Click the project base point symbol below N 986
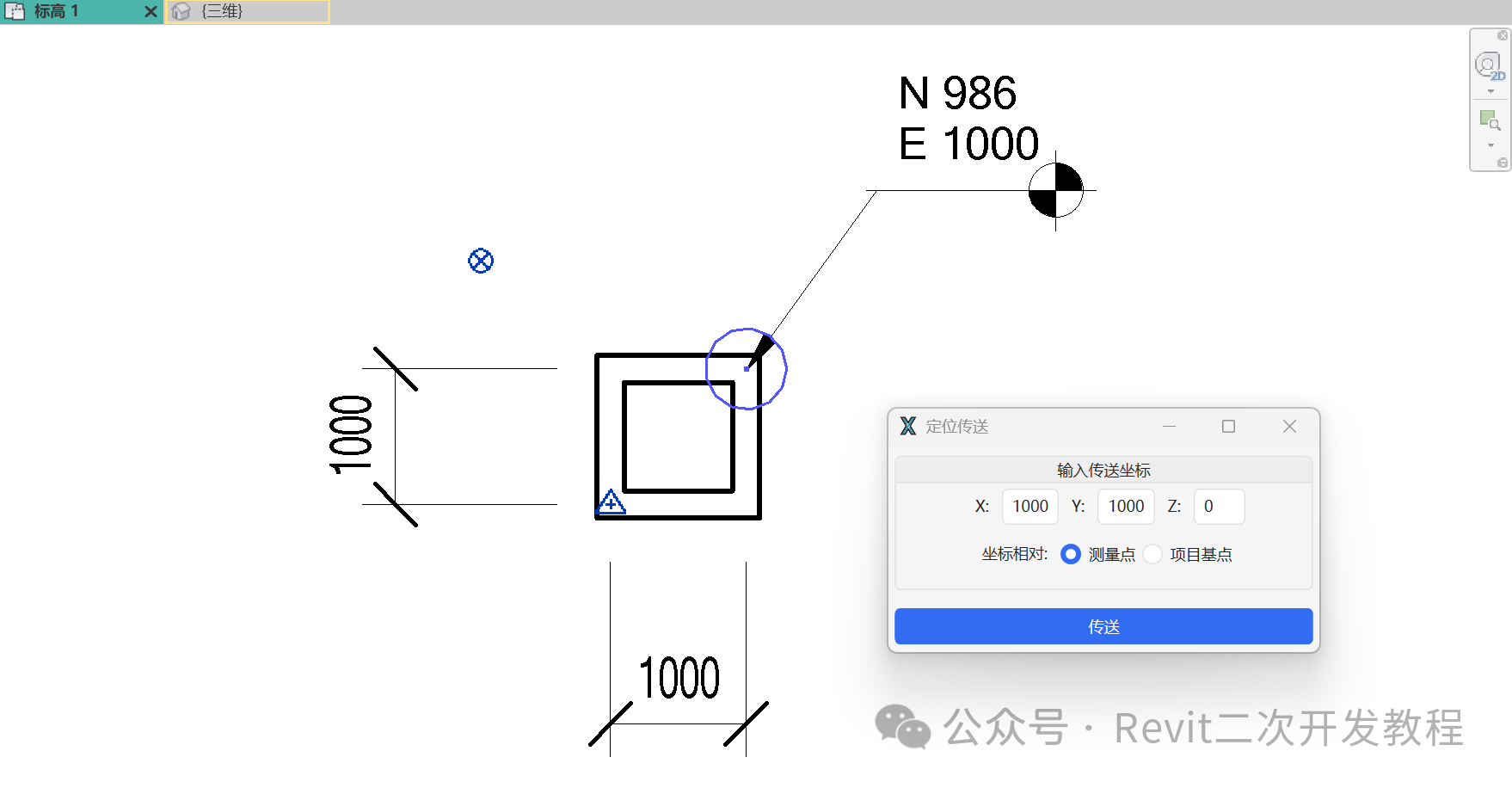Screen dimensions: 1512x788 pos(1055,190)
